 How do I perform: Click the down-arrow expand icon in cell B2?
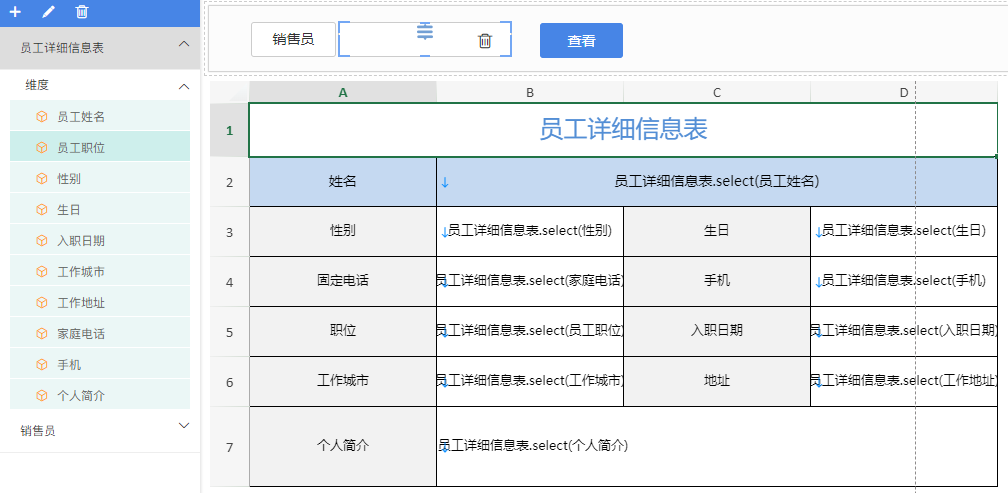click(445, 183)
